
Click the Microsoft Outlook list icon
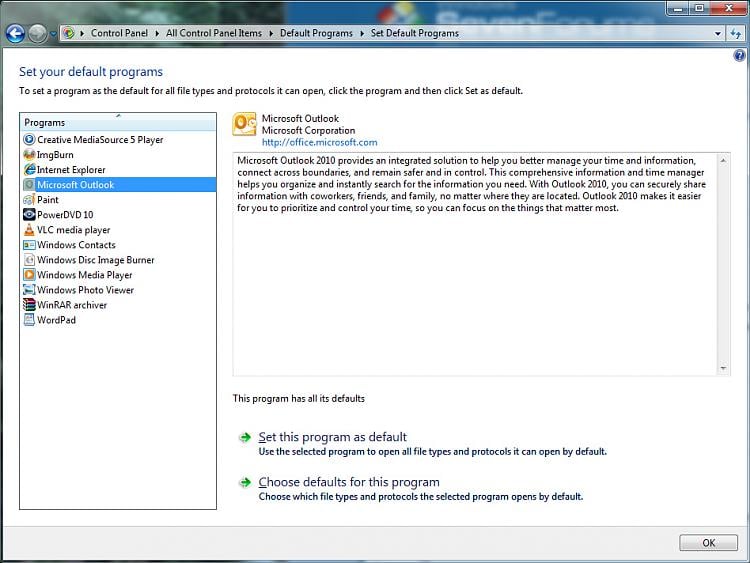coord(29,185)
